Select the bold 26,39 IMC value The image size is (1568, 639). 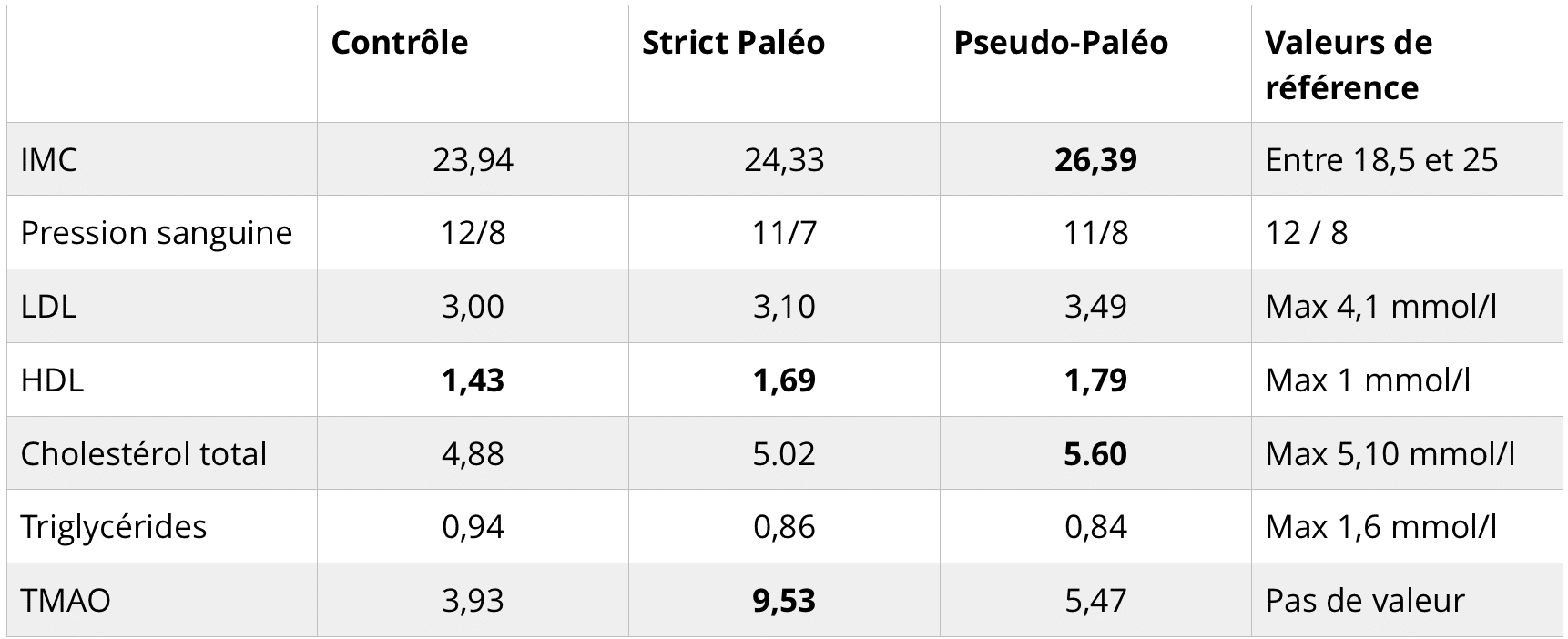pyautogui.click(x=1095, y=159)
